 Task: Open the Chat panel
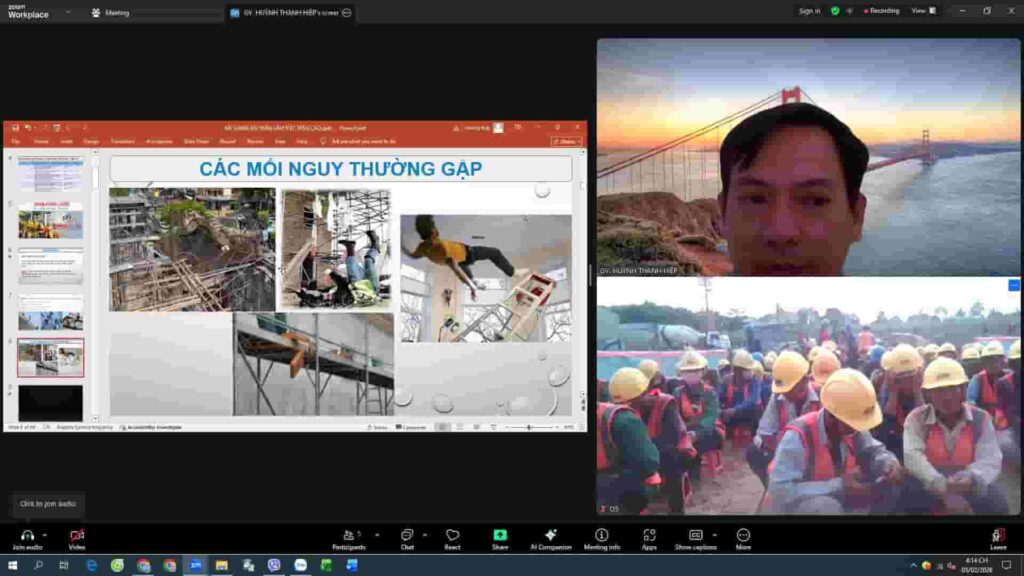pyautogui.click(x=407, y=536)
